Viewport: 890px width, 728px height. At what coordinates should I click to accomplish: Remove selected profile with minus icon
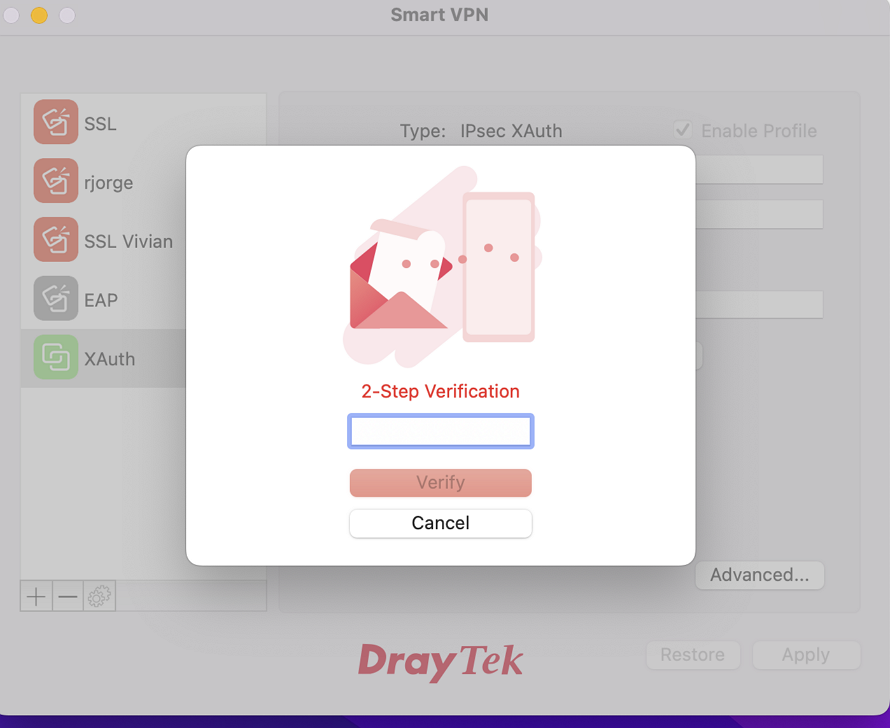[x=68, y=596]
